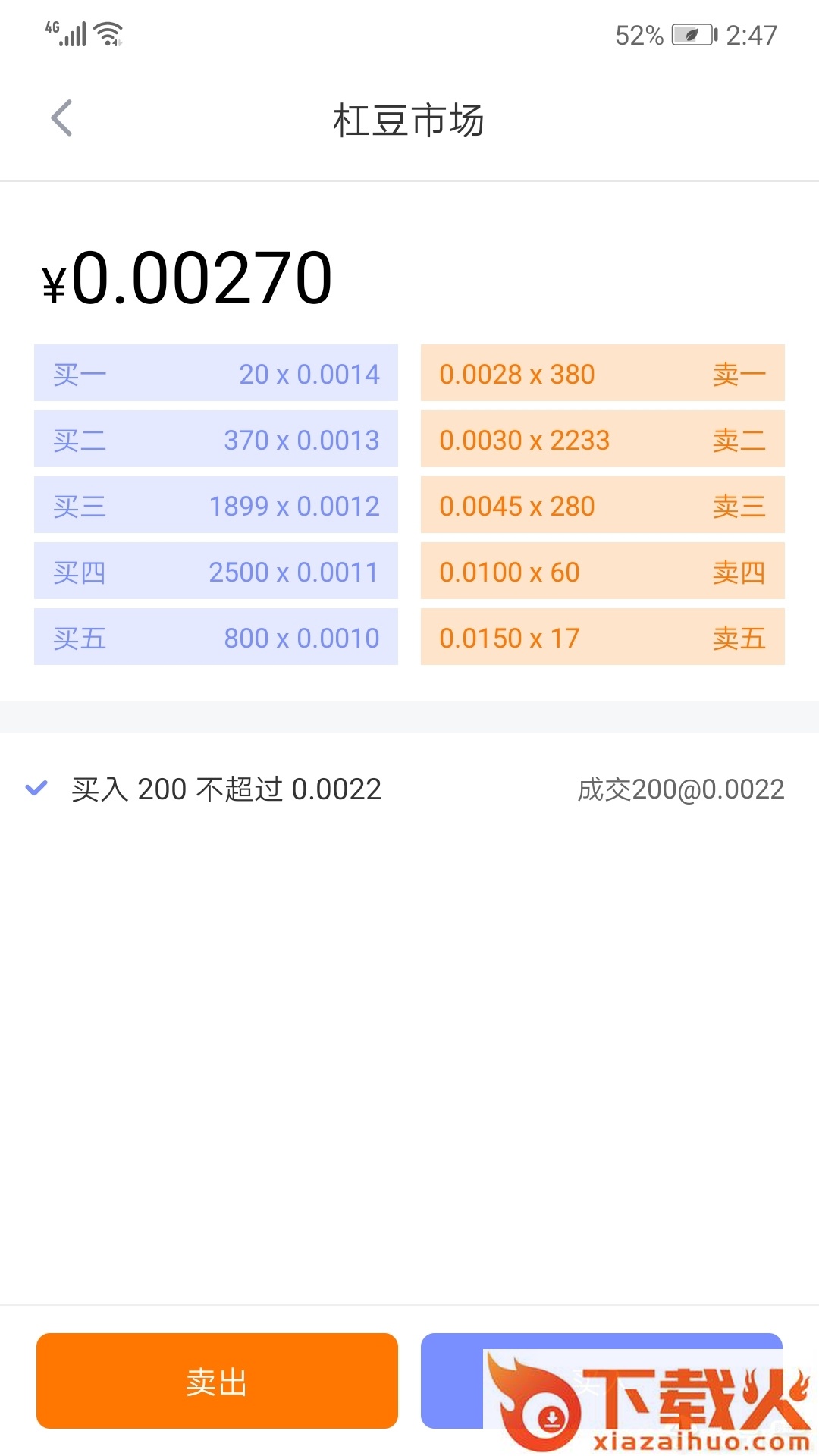Select 卖三 ask row 0.0045 x 280
The image size is (819, 1456).
tap(602, 505)
